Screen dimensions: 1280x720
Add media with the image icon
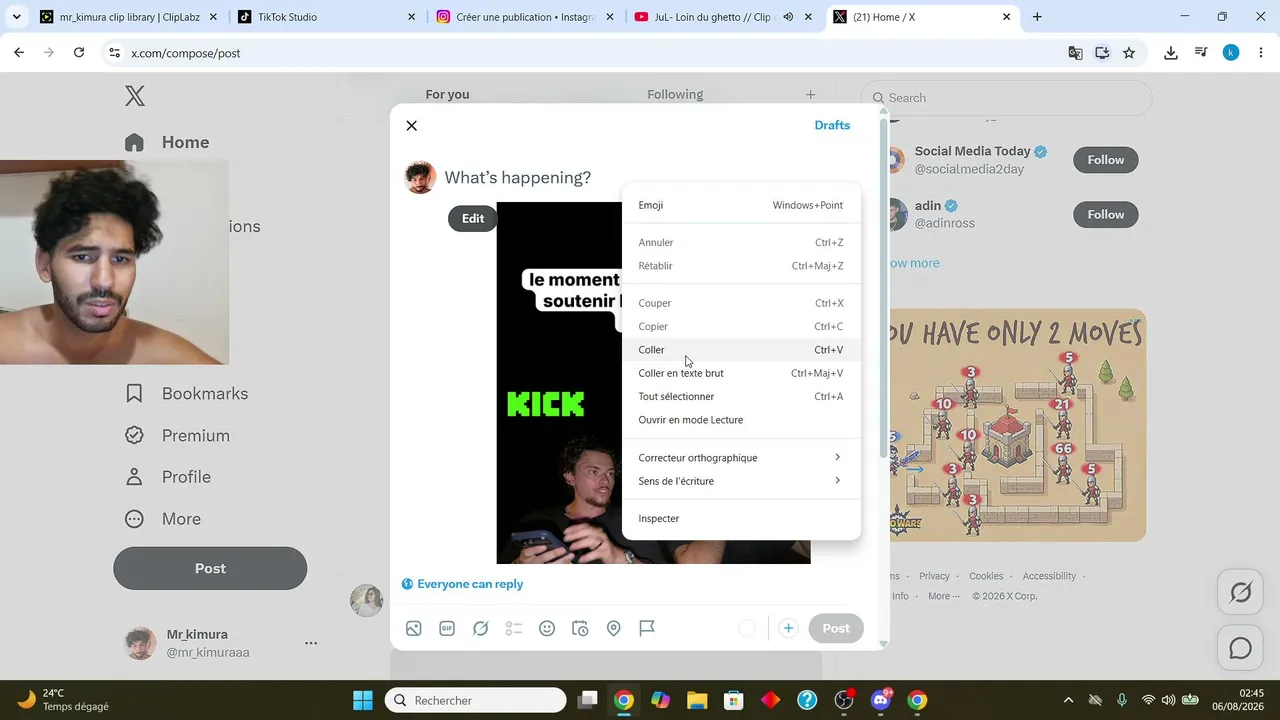413,628
